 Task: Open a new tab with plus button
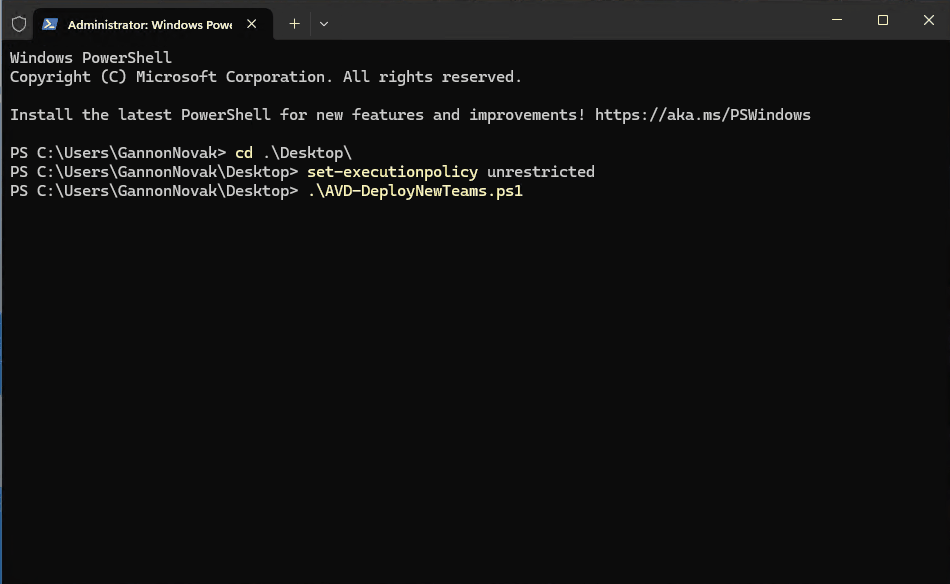coord(294,24)
